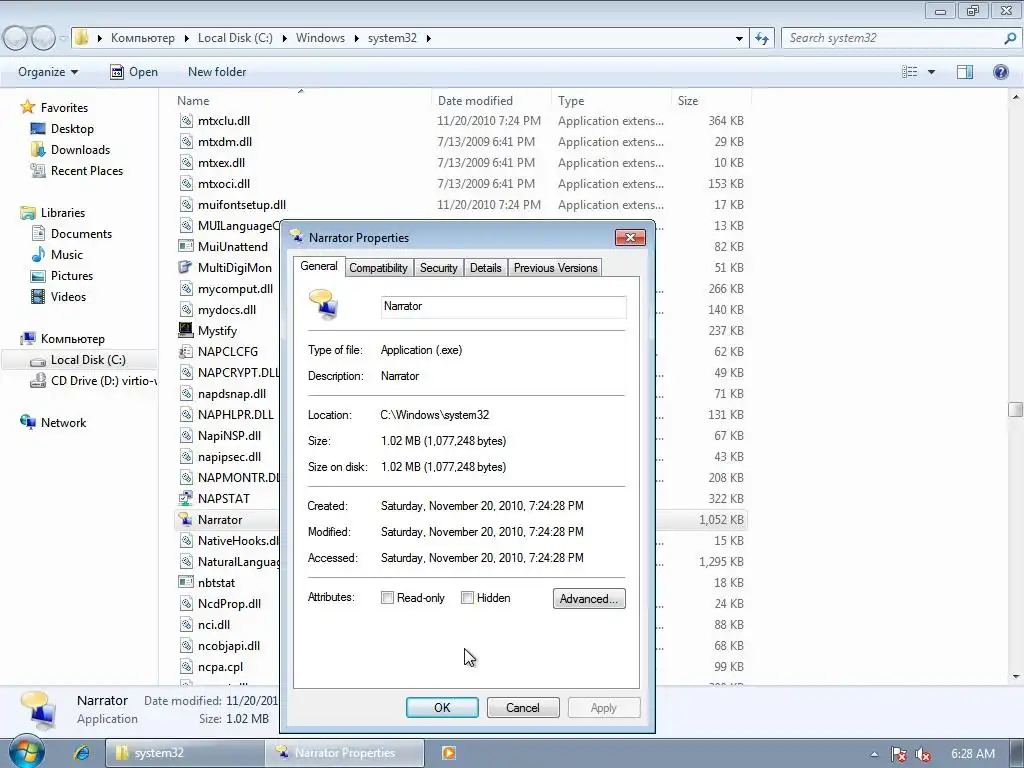The height and width of the screenshot is (768, 1024).
Task: Select the ncpa.cpl file icon
Action: [186, 667]
